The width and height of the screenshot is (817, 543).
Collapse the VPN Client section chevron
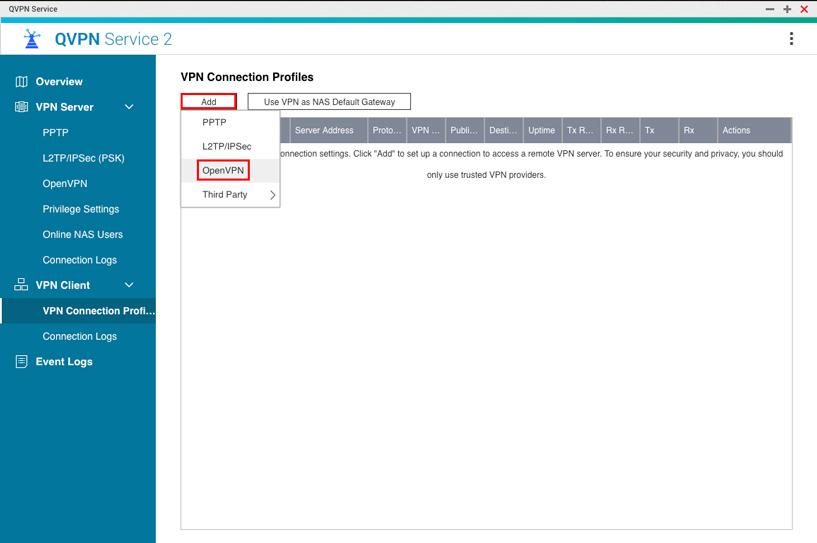click(x=129, y=285)
